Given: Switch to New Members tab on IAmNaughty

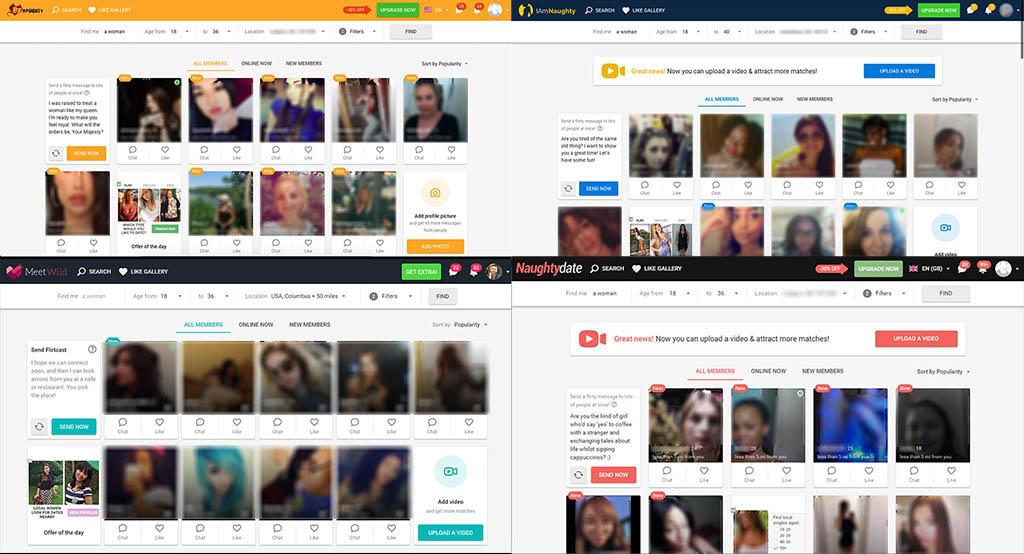Looking at the screenshot, I should (x=814, y=99).
